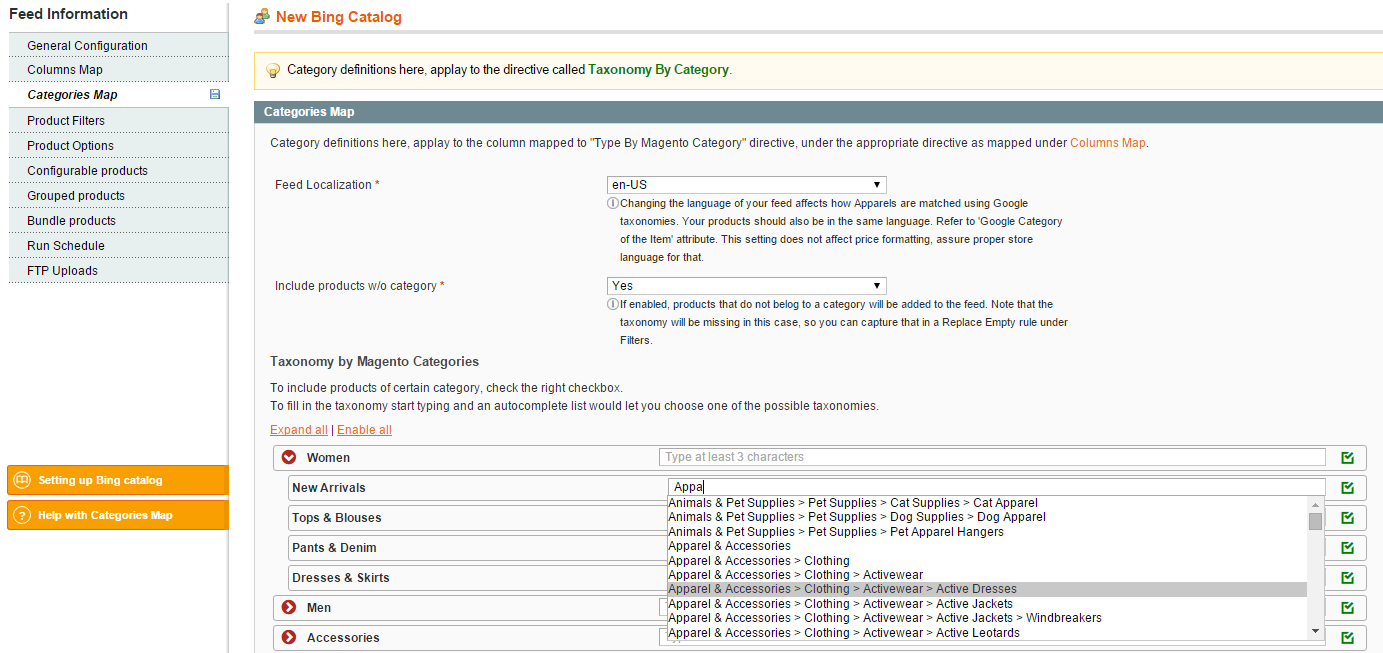
Task: Click the Taxonomy By Category highlighted text
Action: coord(658,70)
